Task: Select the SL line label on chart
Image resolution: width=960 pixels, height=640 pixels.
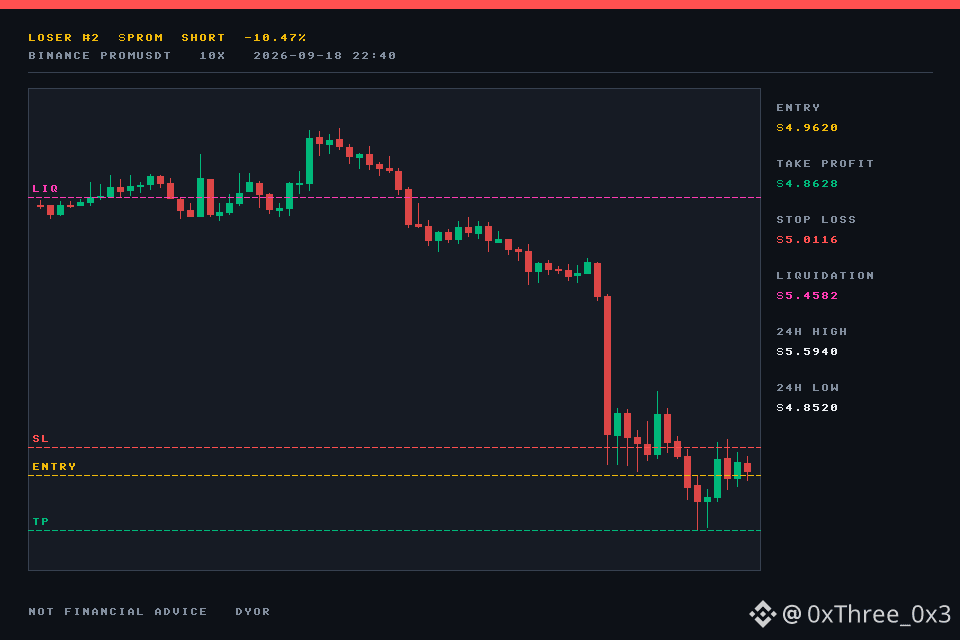Action: 40,439
